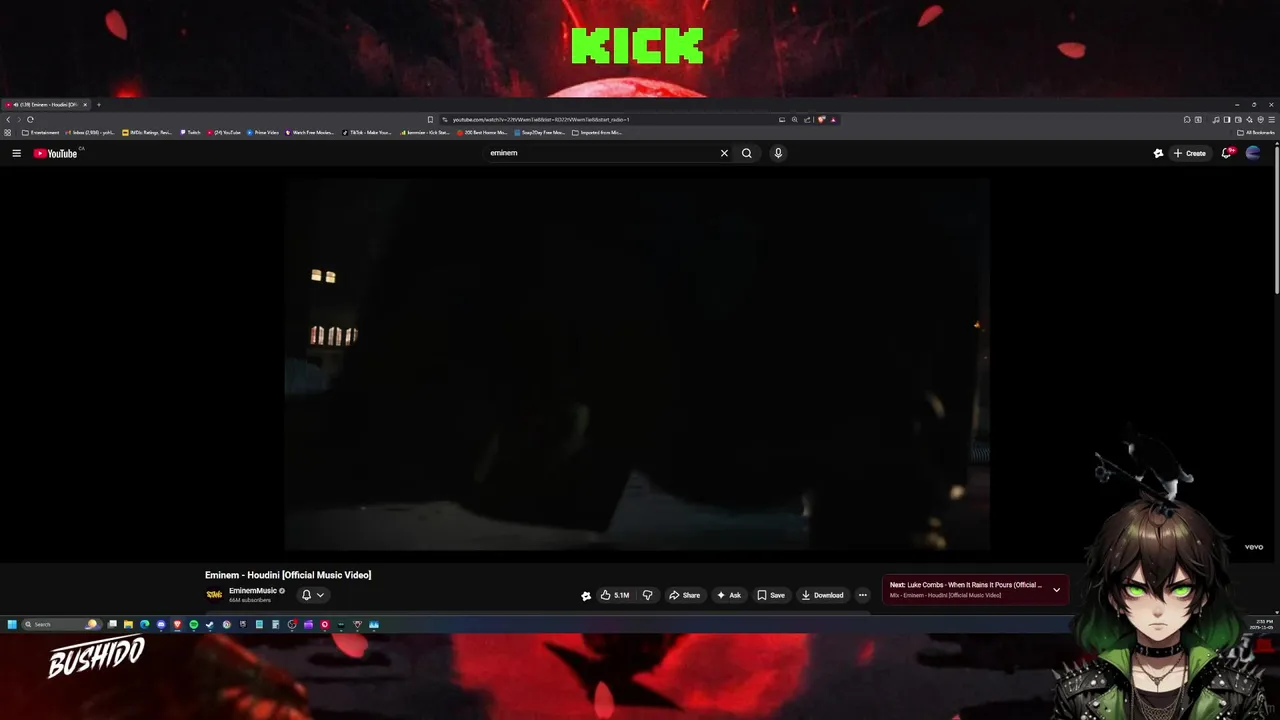This screenshot has width=1280, height=720.
Task: Open the browser share icon in address bar
Action: pos(807,119)
